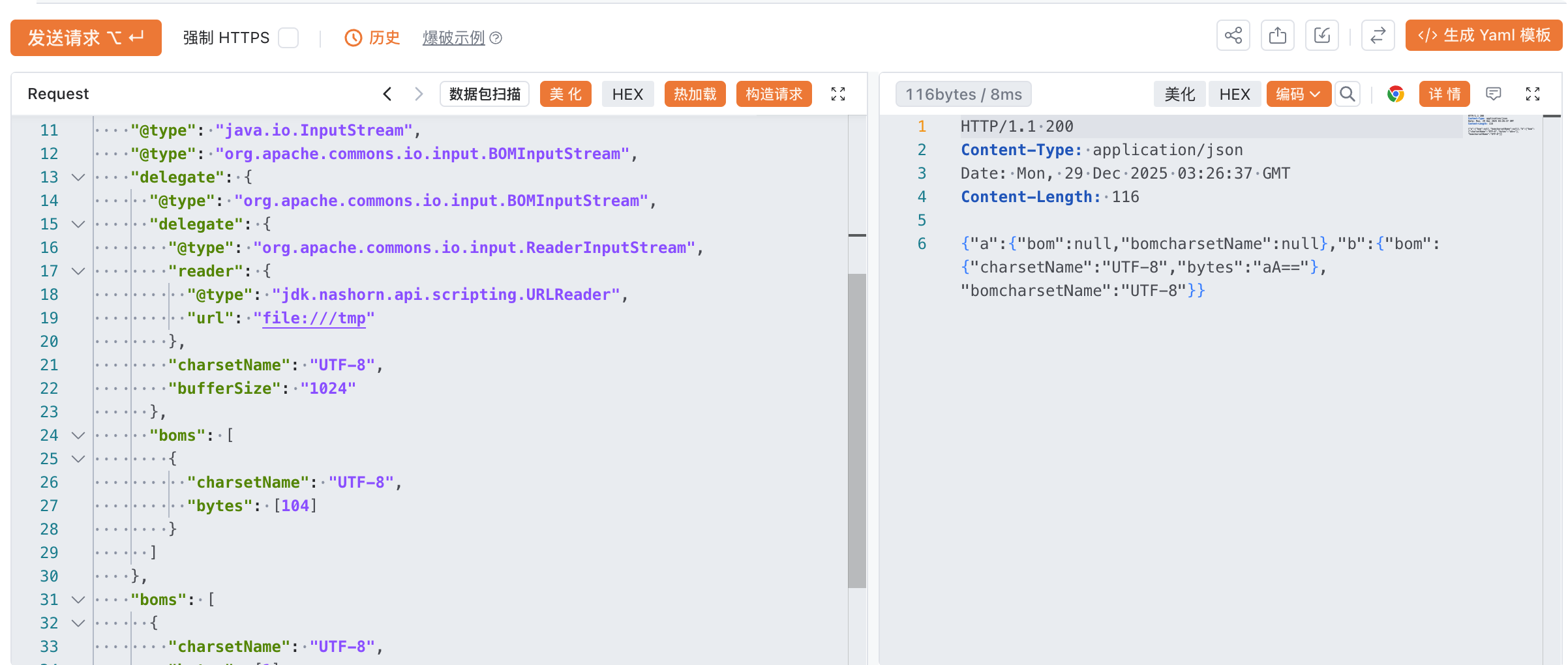This screenshot has height=665, width=1568.
Task: Click the 热加载 button
Action: coord(695,94)
